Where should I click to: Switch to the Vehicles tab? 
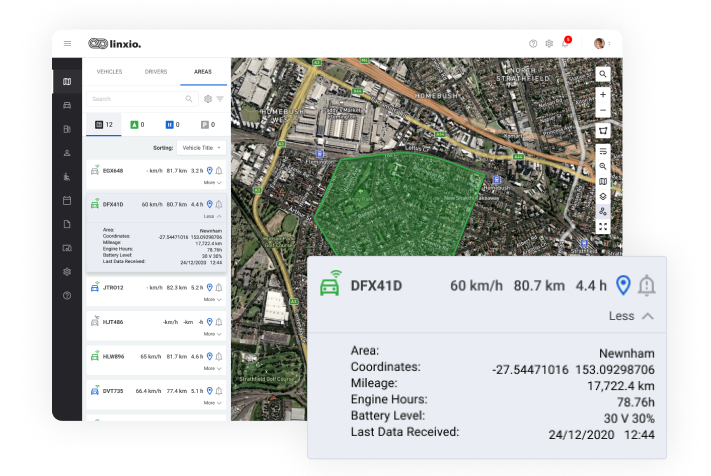[x=108, y=72]
